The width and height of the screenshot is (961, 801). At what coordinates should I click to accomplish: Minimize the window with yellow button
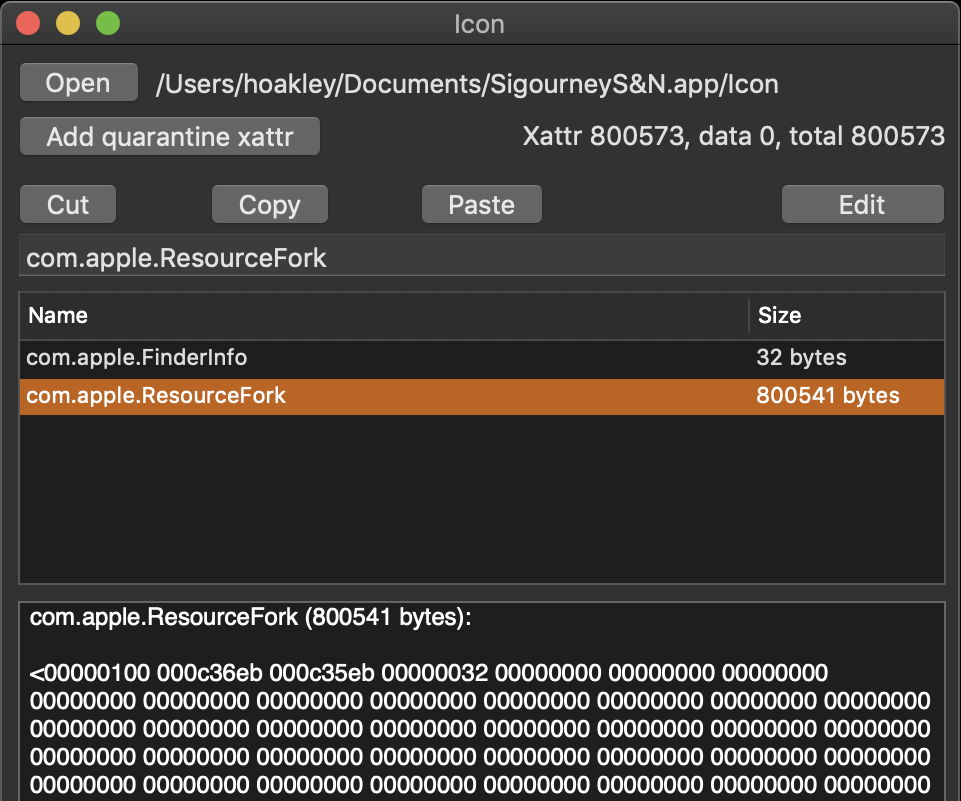(68, 23)
